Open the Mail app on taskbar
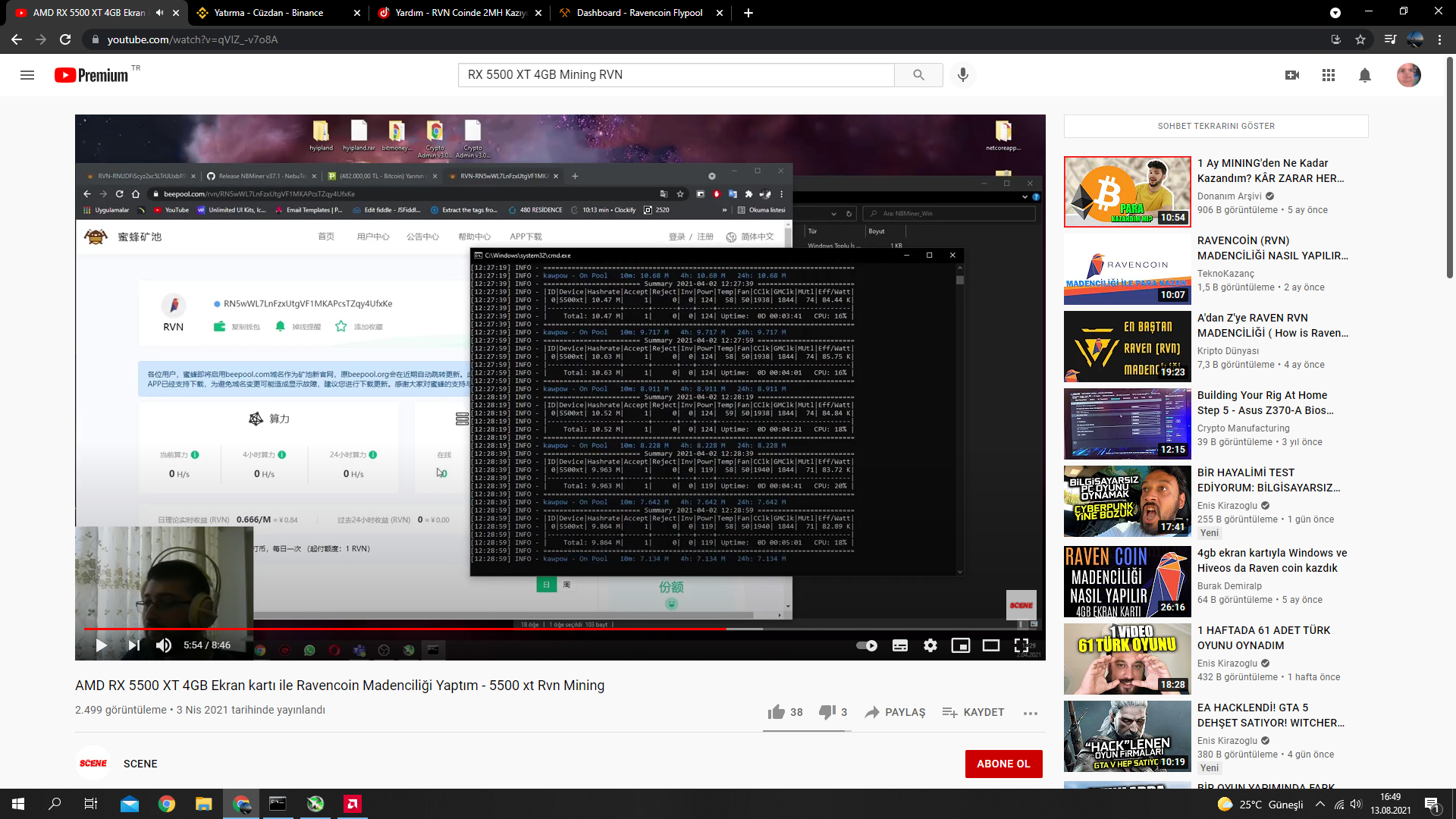 (x=130, y=804)
